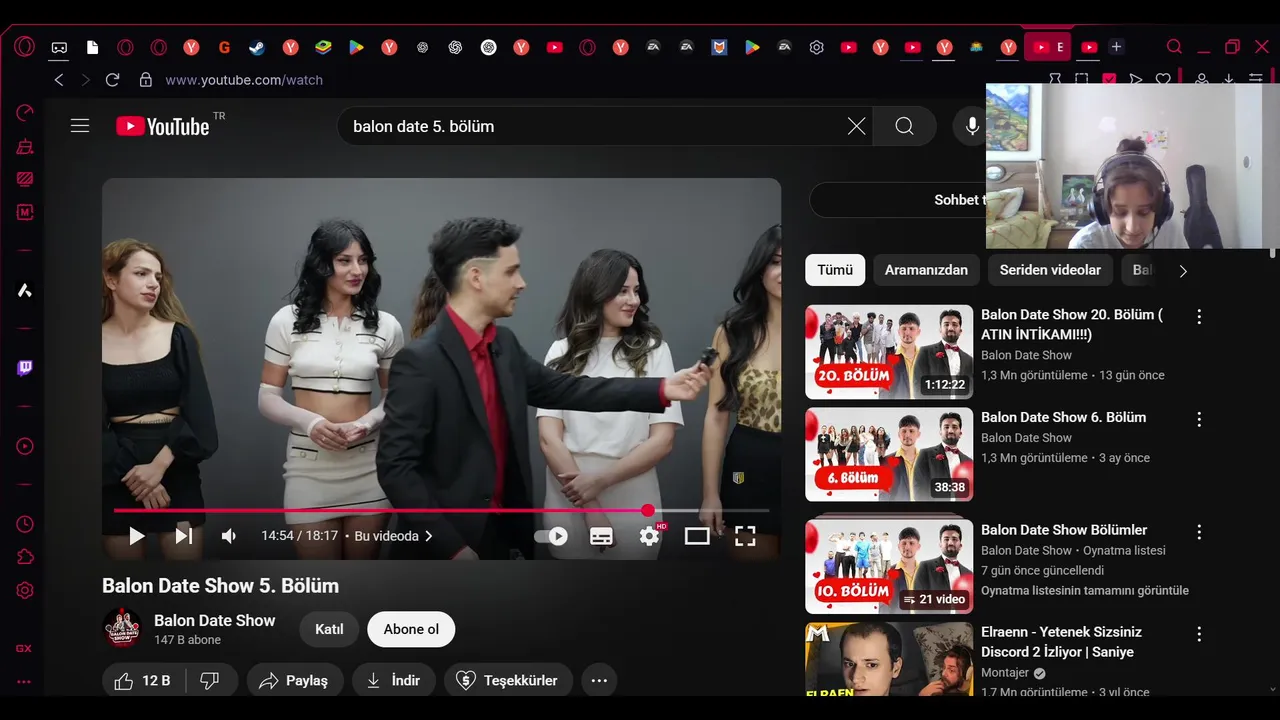Select the 'Tümü' filter chip

click(x=835, y=270)
